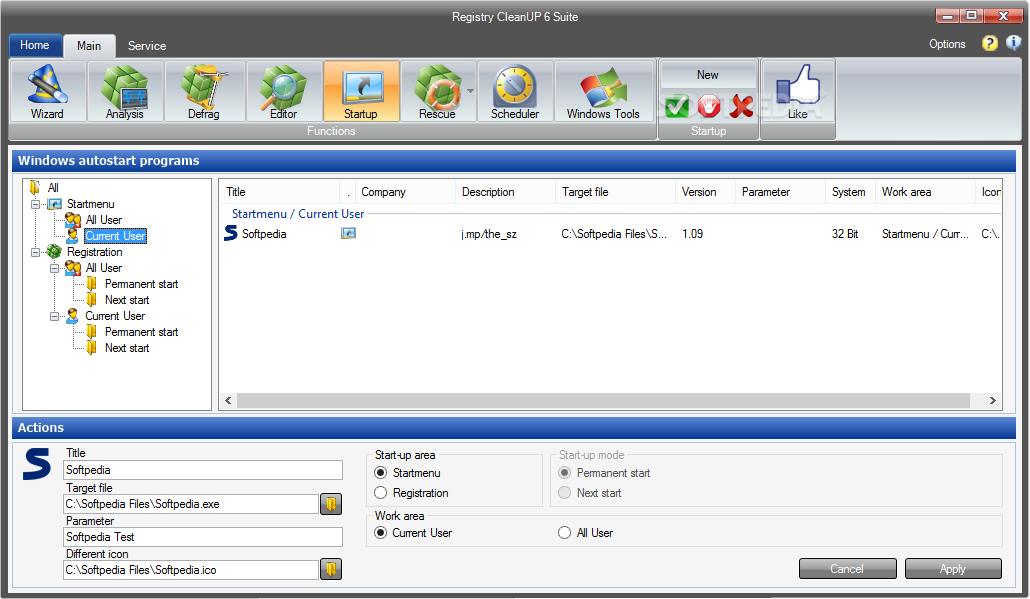Open help via the question mark icon
Image resolution: width=1030 pixels, height=599 pixels.
click(x=989, y=43)
